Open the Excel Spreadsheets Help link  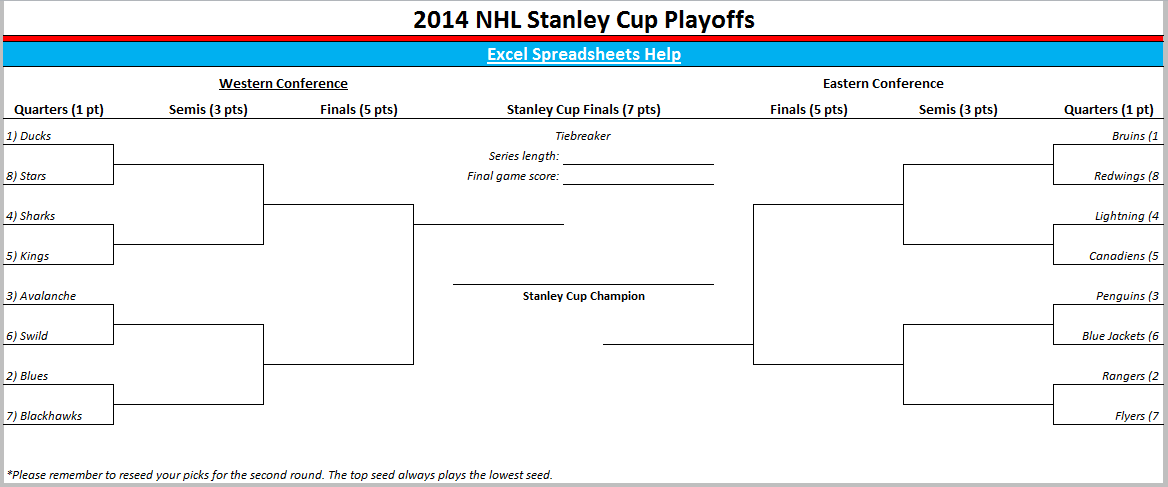point(584,54)
